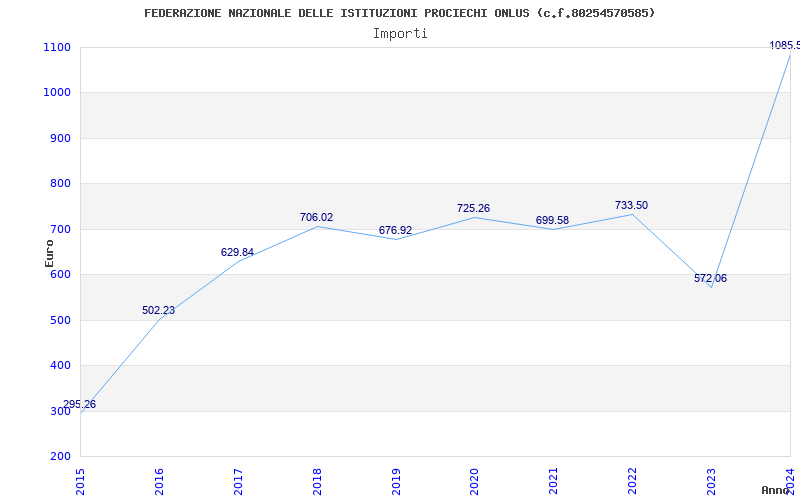Select the 700 y-axis tick label
The width and height of the screenshot is (800, 500).
pyautogui.click(x=60, y=229)
